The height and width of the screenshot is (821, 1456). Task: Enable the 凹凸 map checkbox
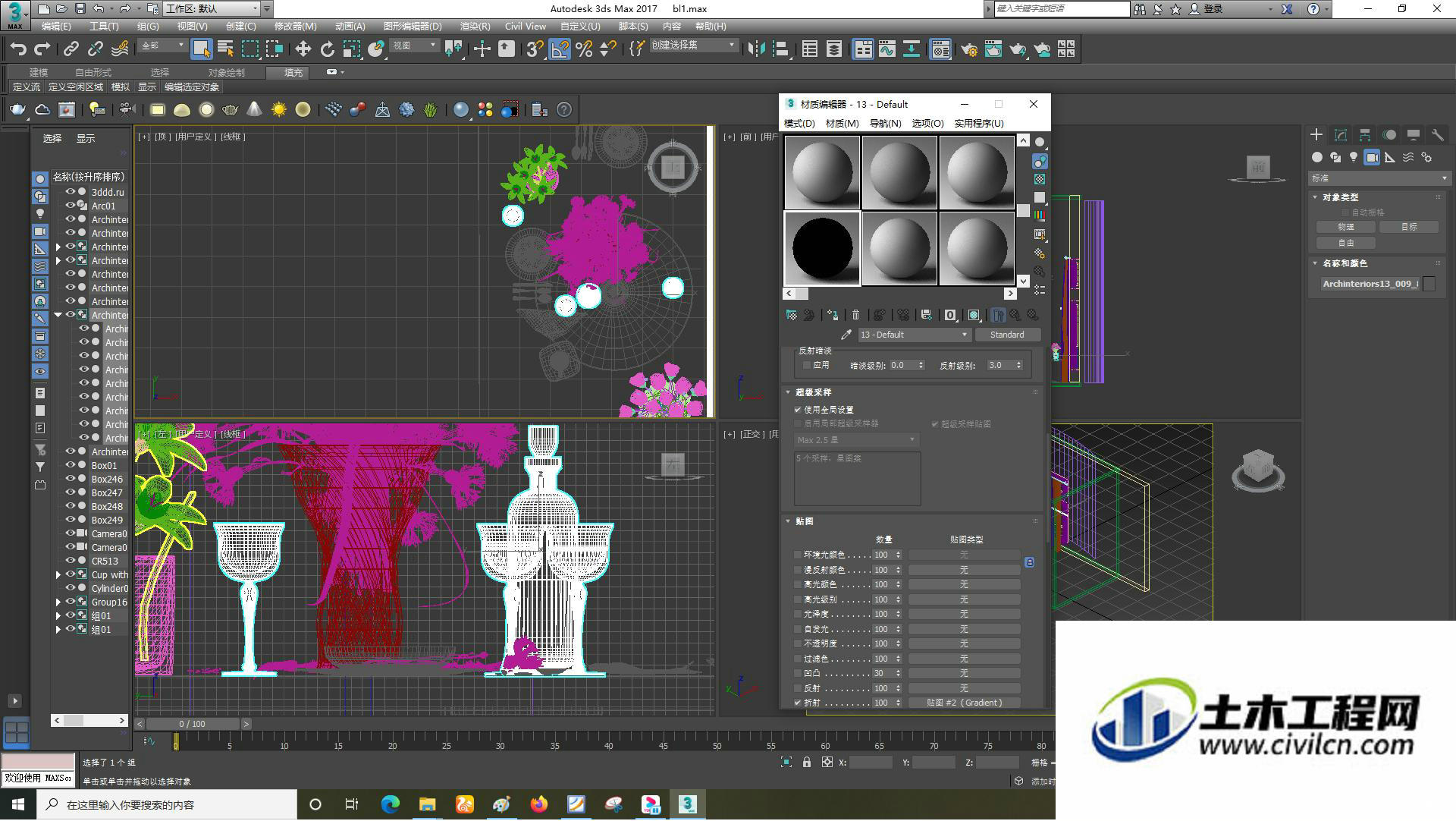tap(797, 674)
